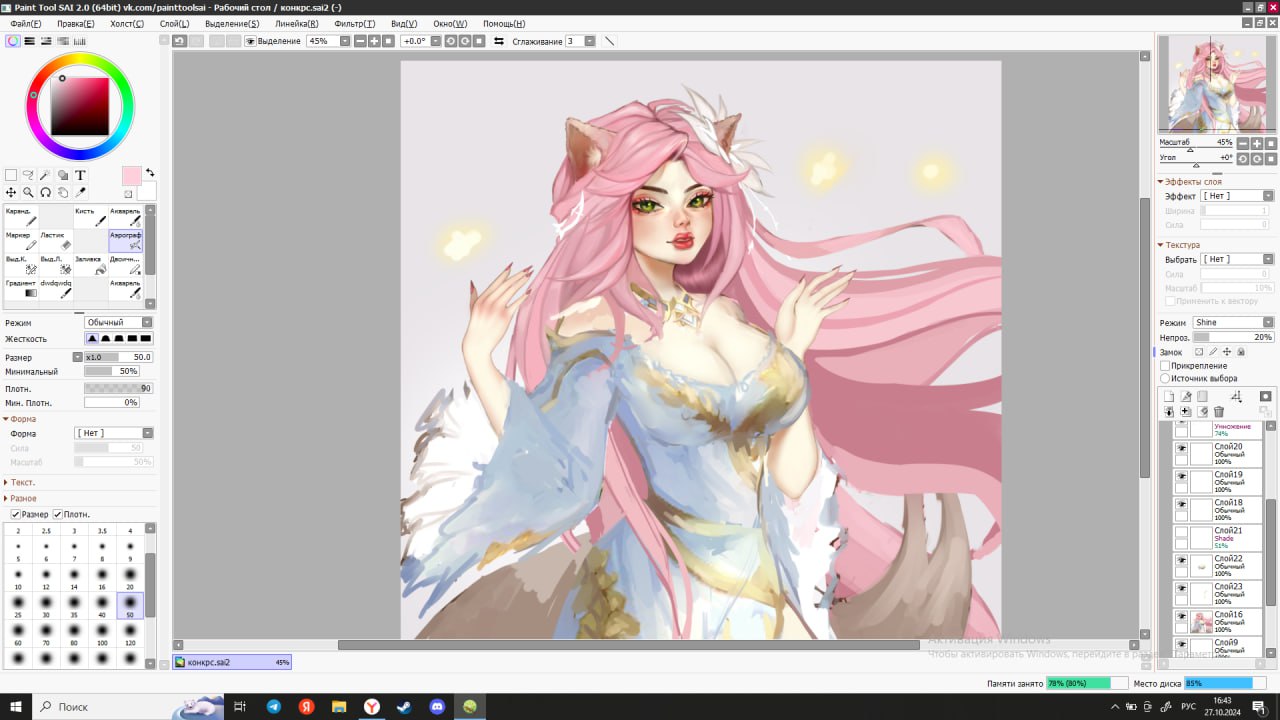1280x720 pixels.
Task: Select the Magic Wand tool
Action: [x=45, y=175]
